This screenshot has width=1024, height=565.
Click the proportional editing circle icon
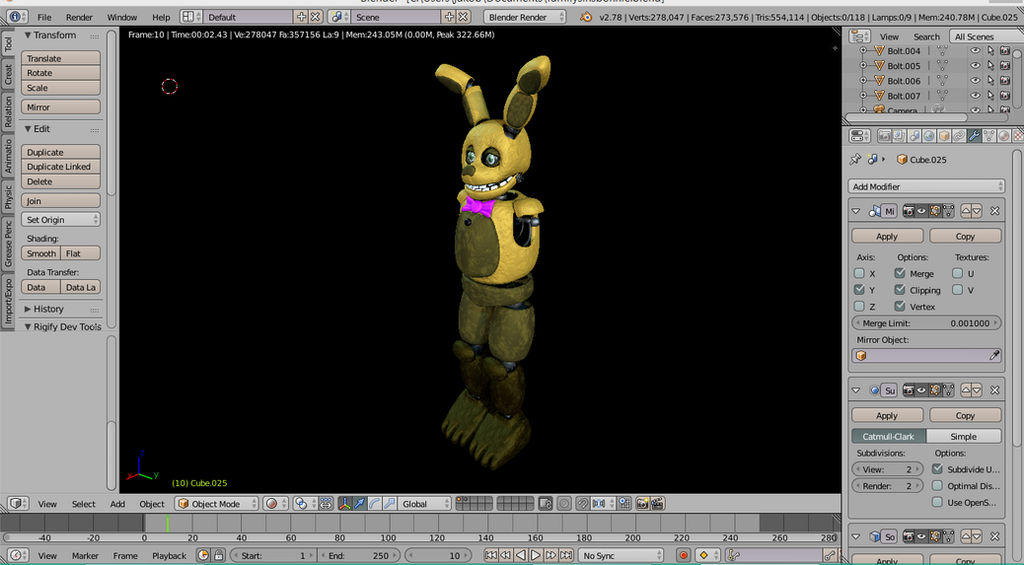(x=564, y=504)
